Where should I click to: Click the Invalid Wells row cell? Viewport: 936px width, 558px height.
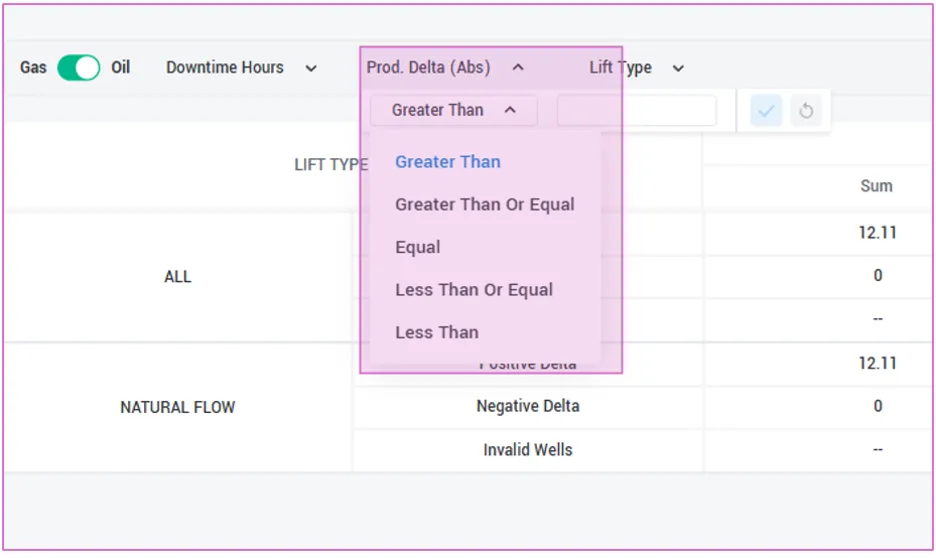pyautogui.click(x=528, y=449)
